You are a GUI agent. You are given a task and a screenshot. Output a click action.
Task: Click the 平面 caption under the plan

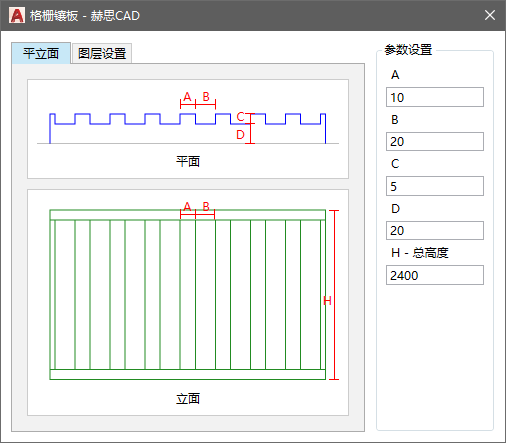coord(188,162)
